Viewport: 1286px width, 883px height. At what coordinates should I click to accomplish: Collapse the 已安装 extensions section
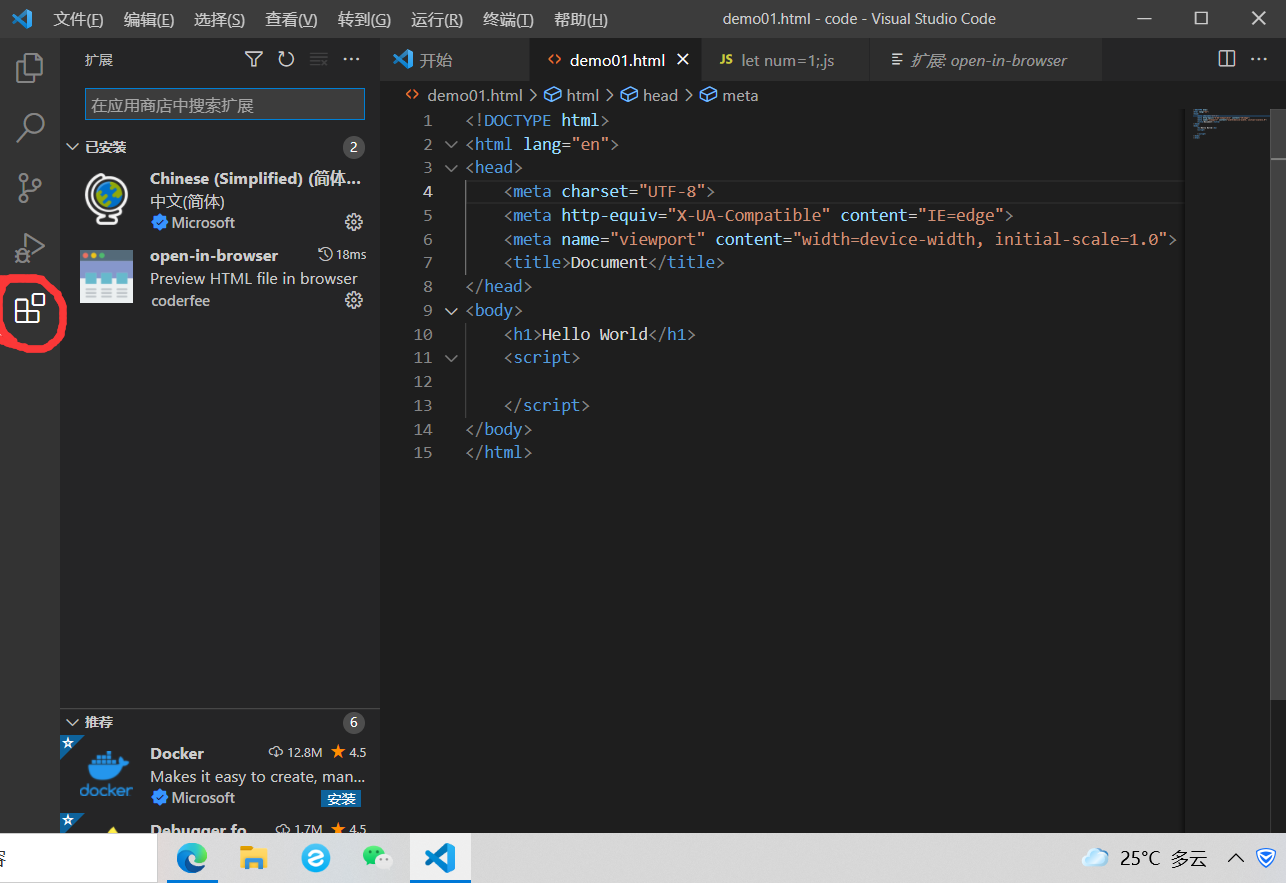coord(72,146)
